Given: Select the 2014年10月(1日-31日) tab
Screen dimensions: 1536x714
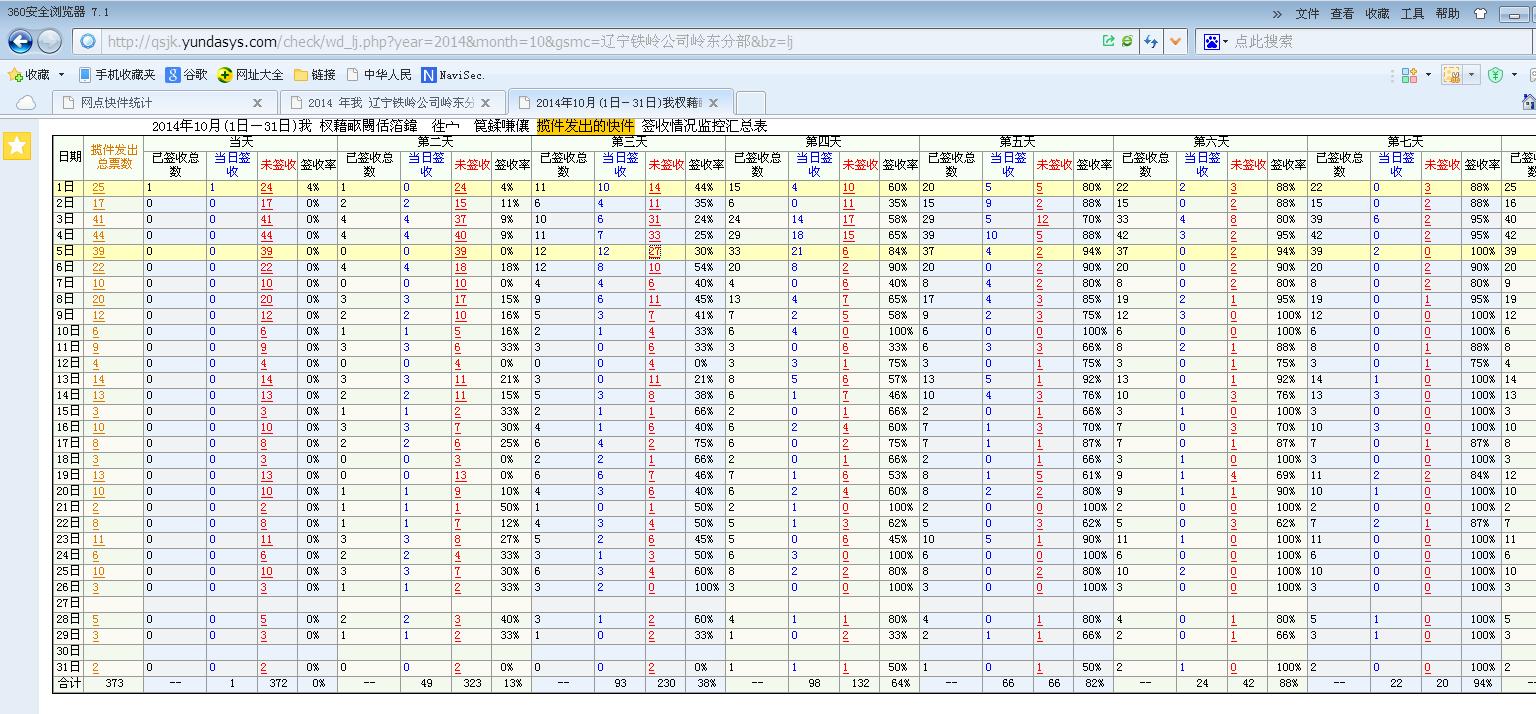Looking at the screenshot, I should [x=620, y=102].
